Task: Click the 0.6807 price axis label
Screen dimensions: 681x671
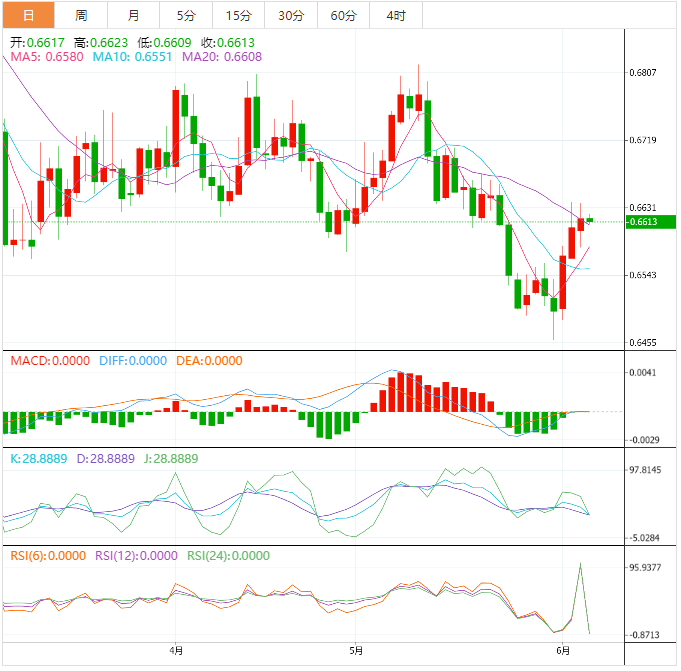Action: tap(646, 73)
